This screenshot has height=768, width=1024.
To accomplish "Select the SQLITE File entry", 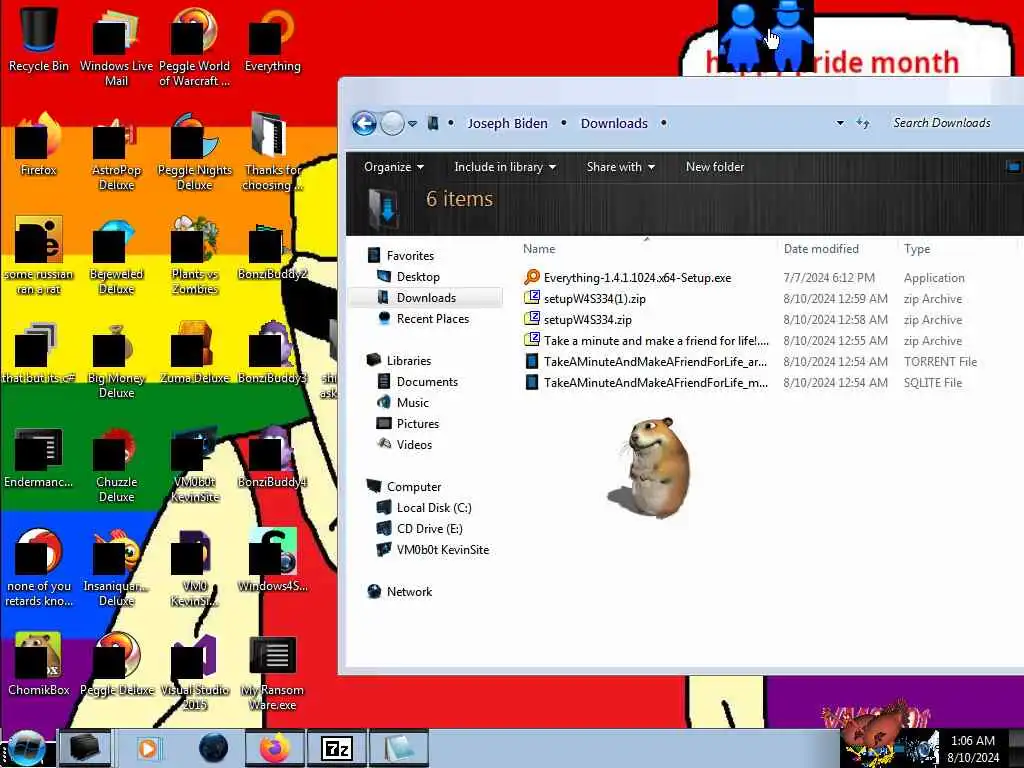I will pyautogui.click(x=646, y=382).
